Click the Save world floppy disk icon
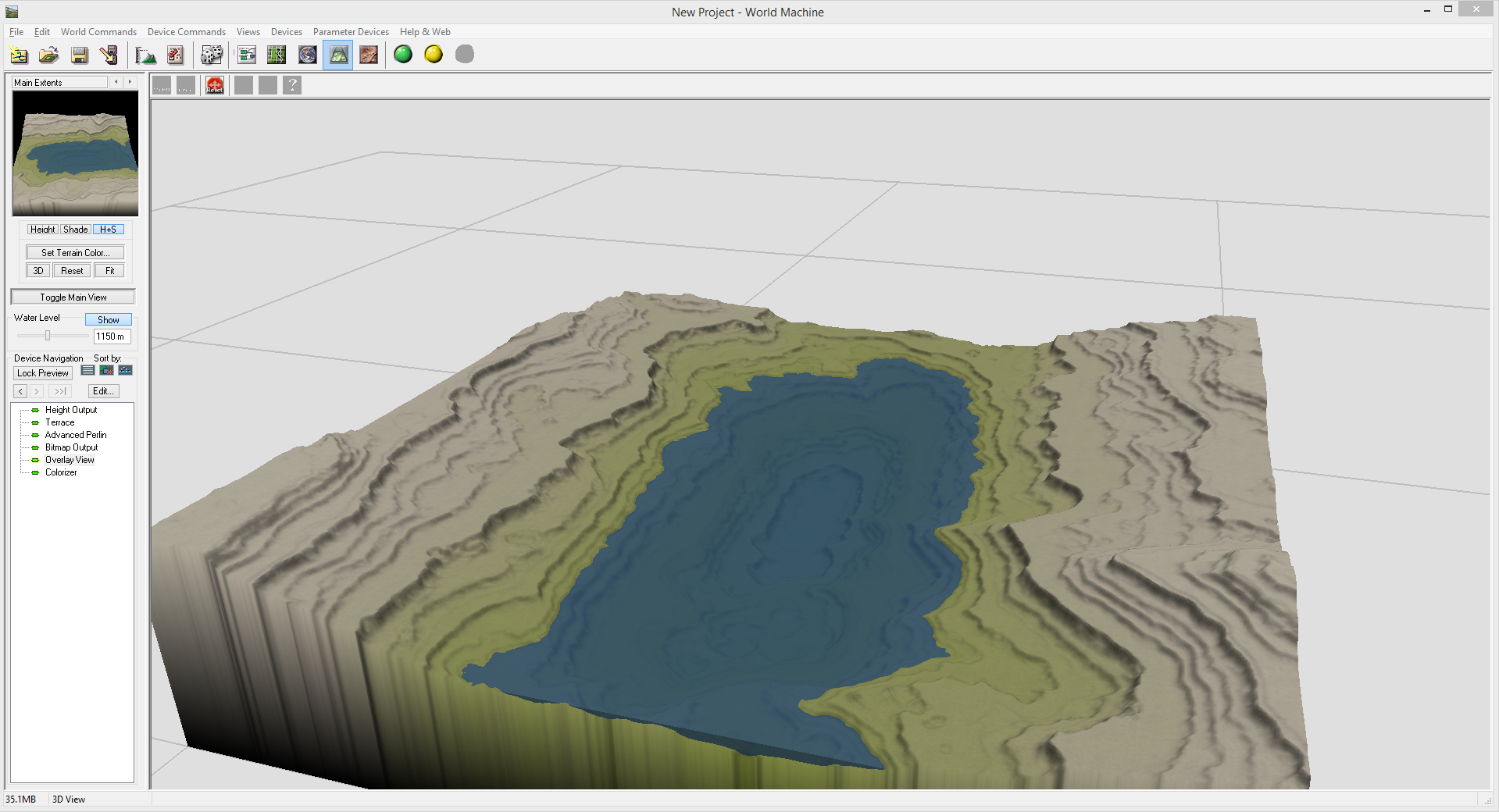The height and width of the screenshot is (812, 1499). click(80, 55)
